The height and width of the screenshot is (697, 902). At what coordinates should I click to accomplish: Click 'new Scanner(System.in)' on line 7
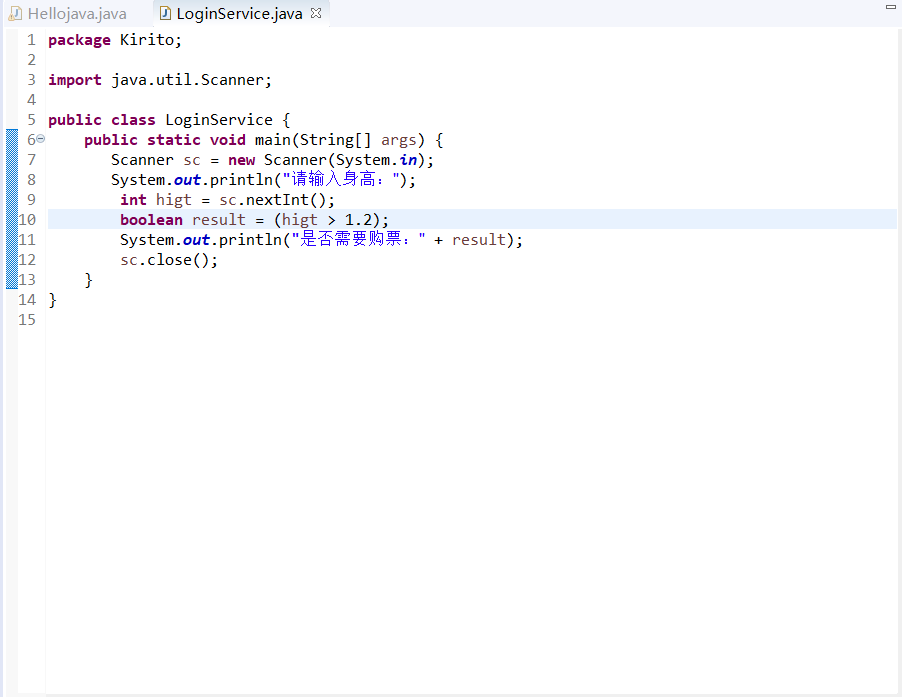coord(326,160)
